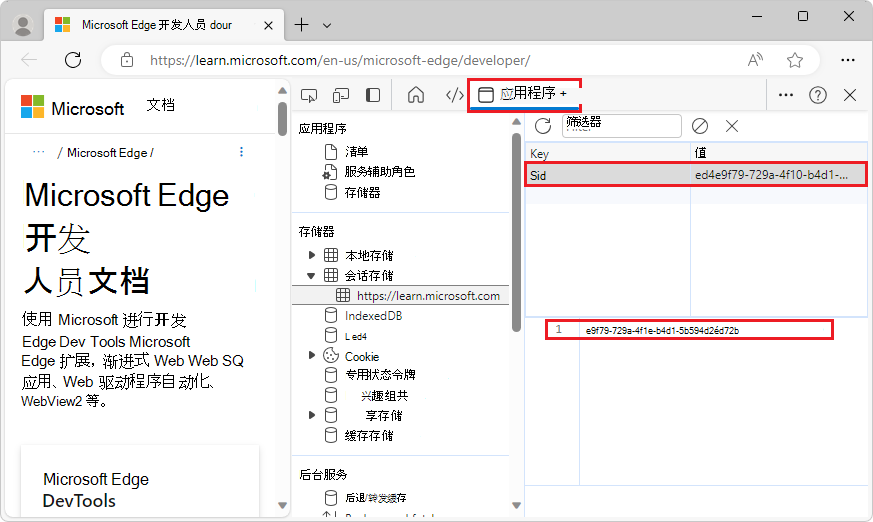Click the webpage vertical scrollbar thumb
Image resolution: width=873 pixels, height=522 pixels.
point(282,118)
